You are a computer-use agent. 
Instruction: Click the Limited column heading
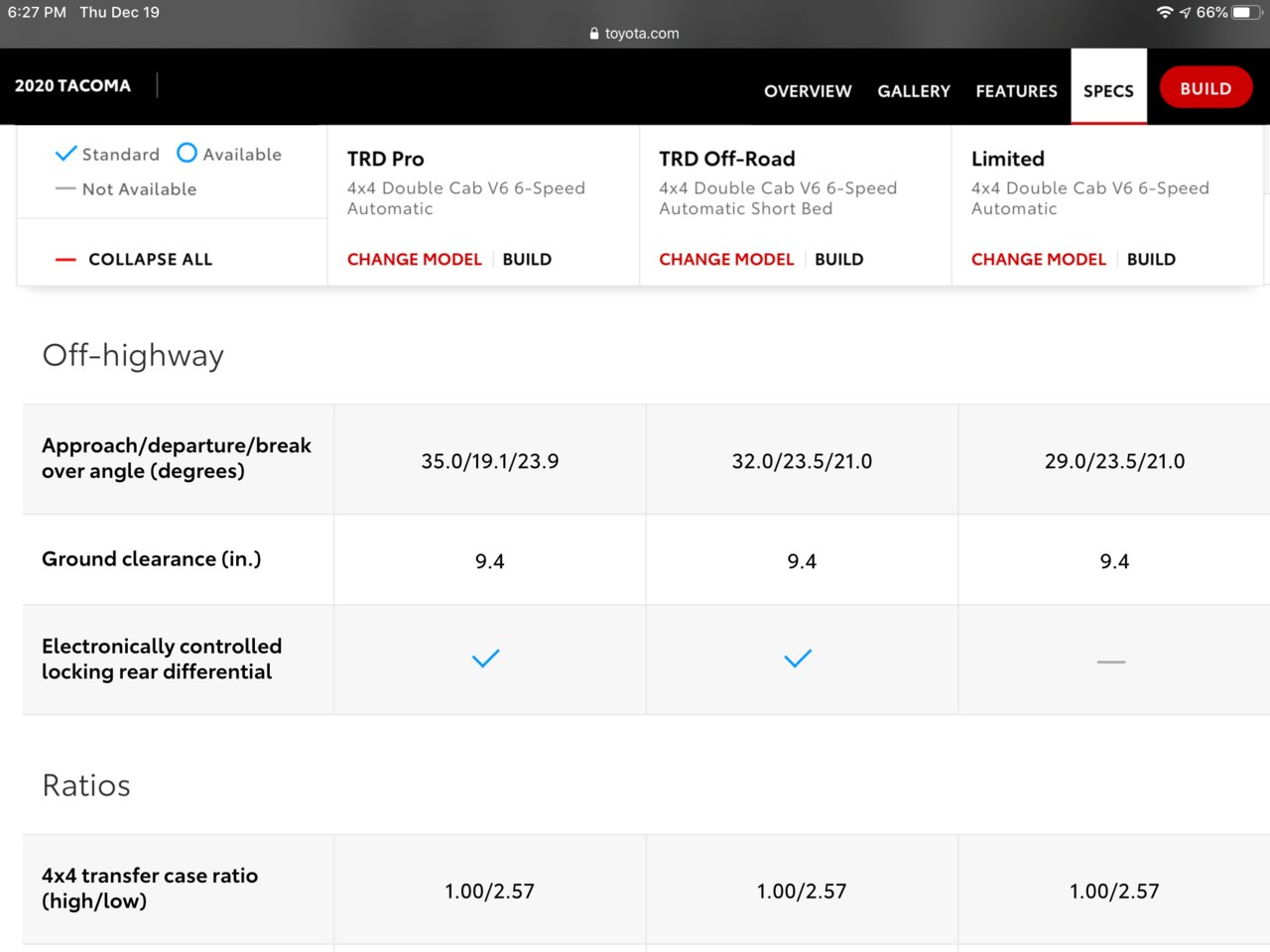pos(1008,159)
